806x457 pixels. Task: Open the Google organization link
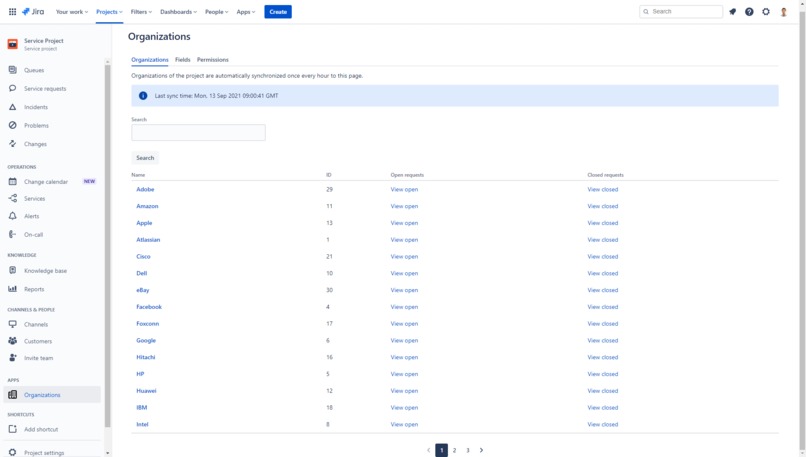click(x=146, y=340)
